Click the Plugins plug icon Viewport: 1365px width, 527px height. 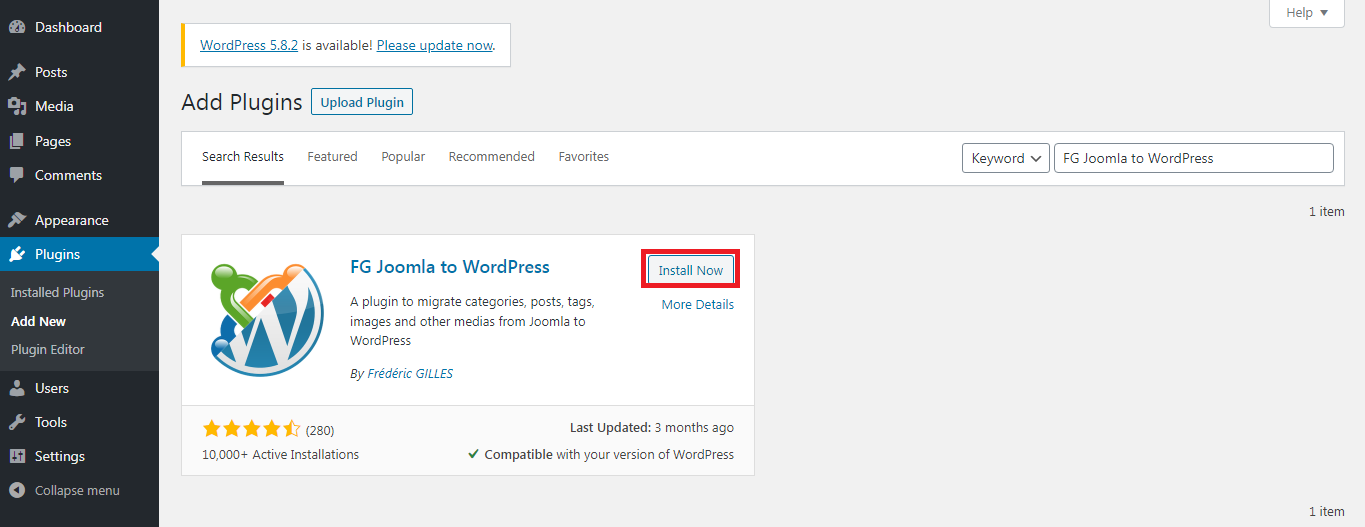(17, 254)
